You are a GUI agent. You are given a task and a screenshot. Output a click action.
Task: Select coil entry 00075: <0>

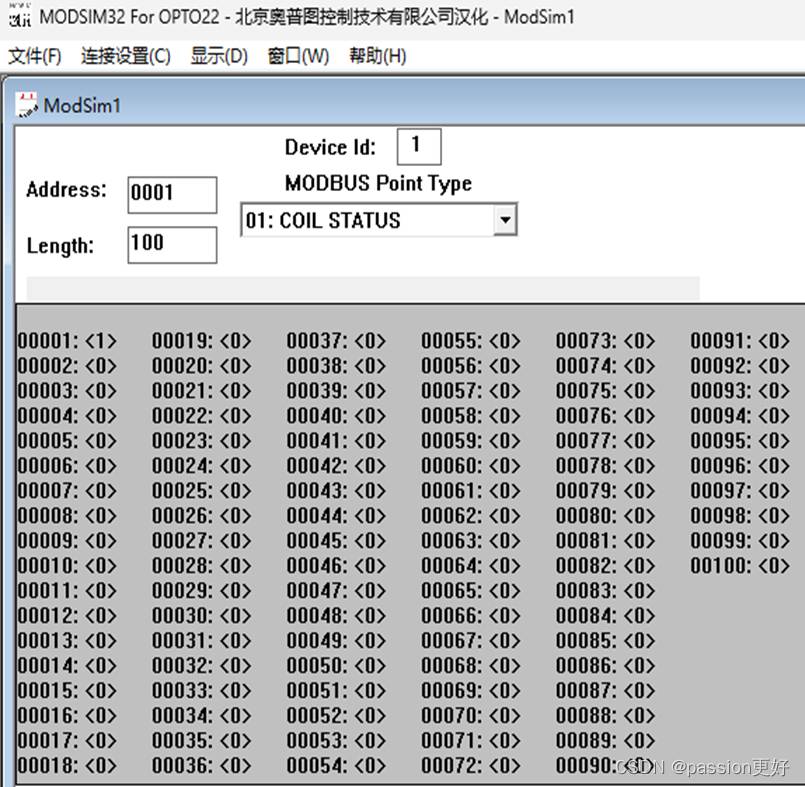(x=606, y=391)
